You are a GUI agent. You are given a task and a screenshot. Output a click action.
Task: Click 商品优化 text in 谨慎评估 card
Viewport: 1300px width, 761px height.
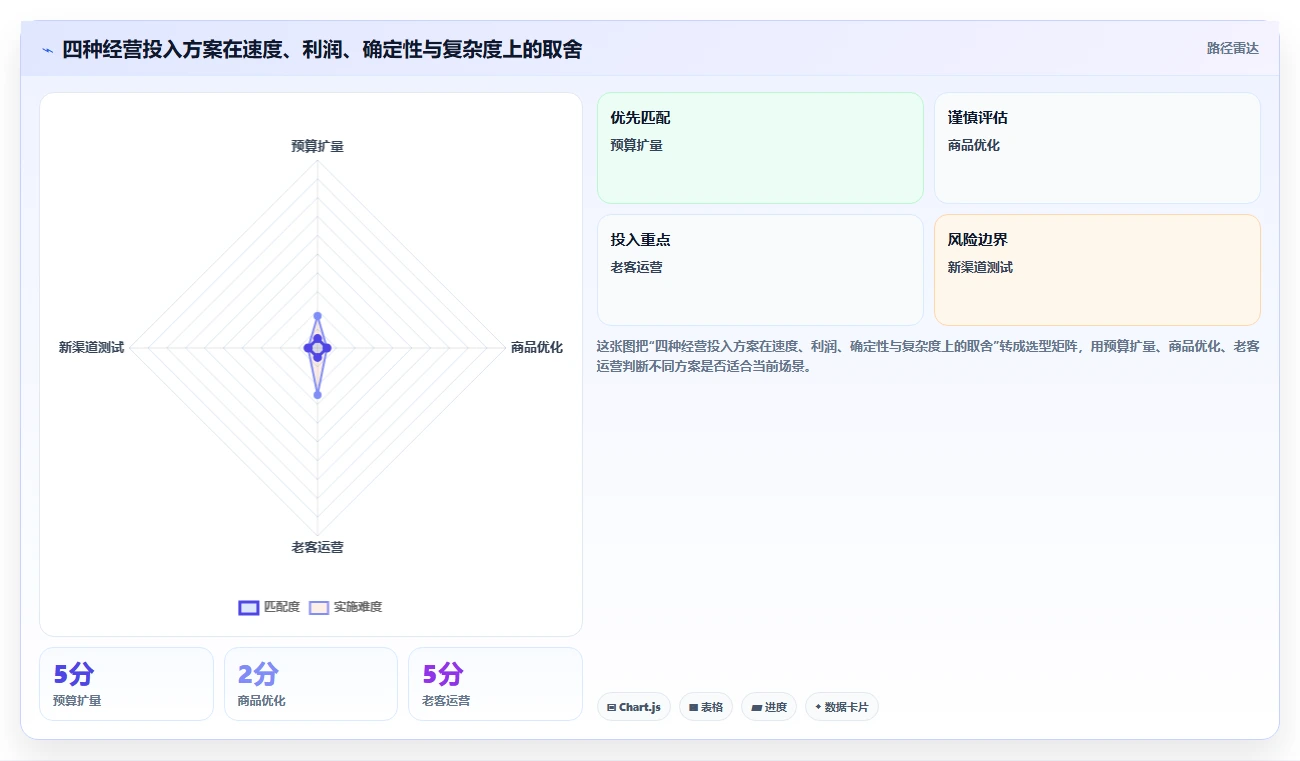coord(974,145)
